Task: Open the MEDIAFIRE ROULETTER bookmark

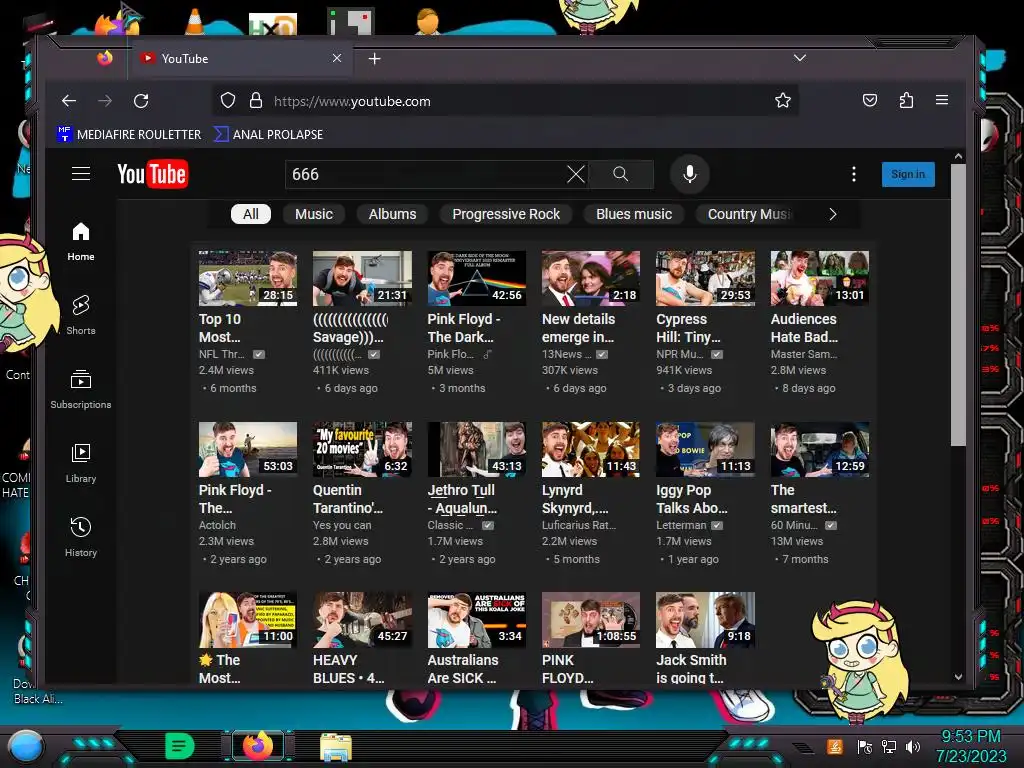Action: point(129,135)
